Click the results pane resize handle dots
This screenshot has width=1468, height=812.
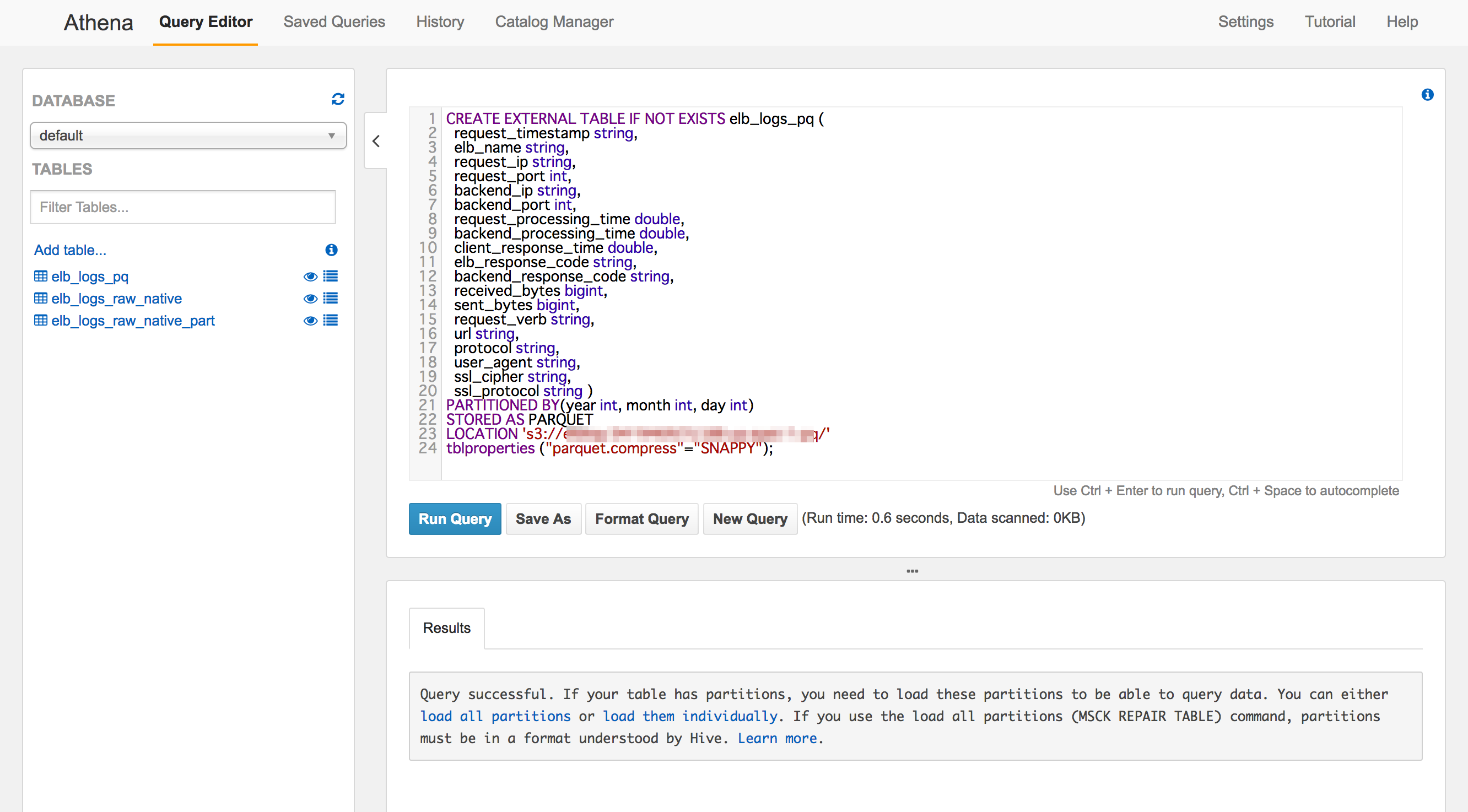coord(913,570)
